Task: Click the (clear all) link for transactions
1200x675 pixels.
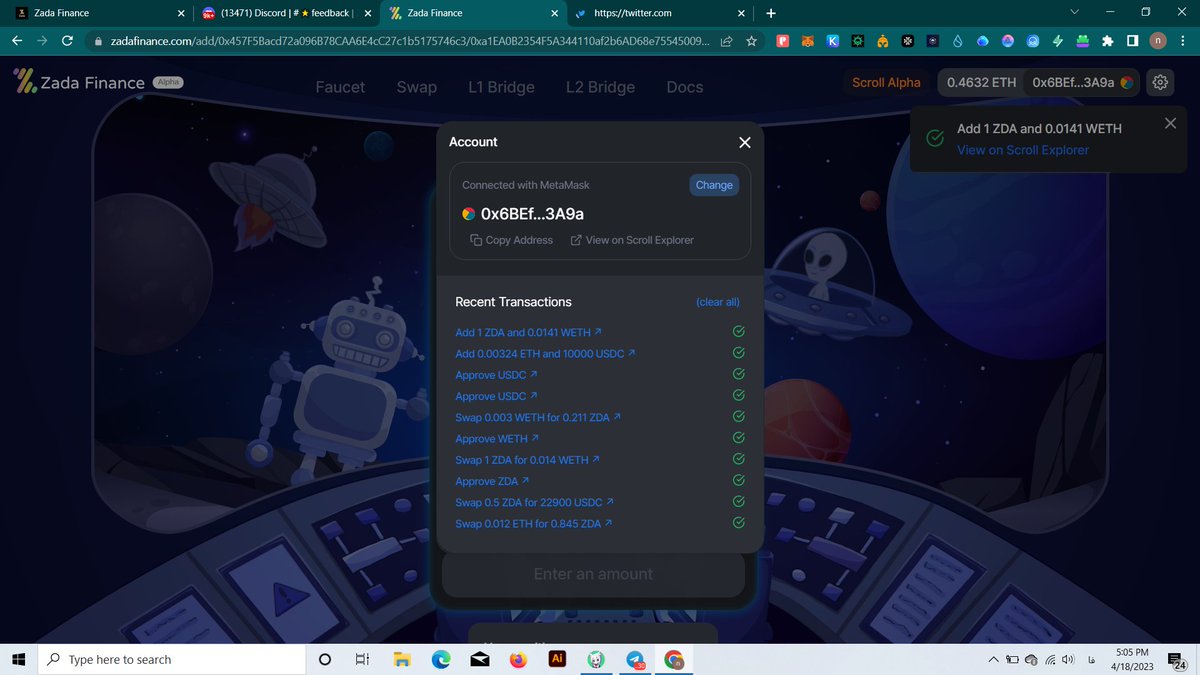Action: (x=717, y=302)
